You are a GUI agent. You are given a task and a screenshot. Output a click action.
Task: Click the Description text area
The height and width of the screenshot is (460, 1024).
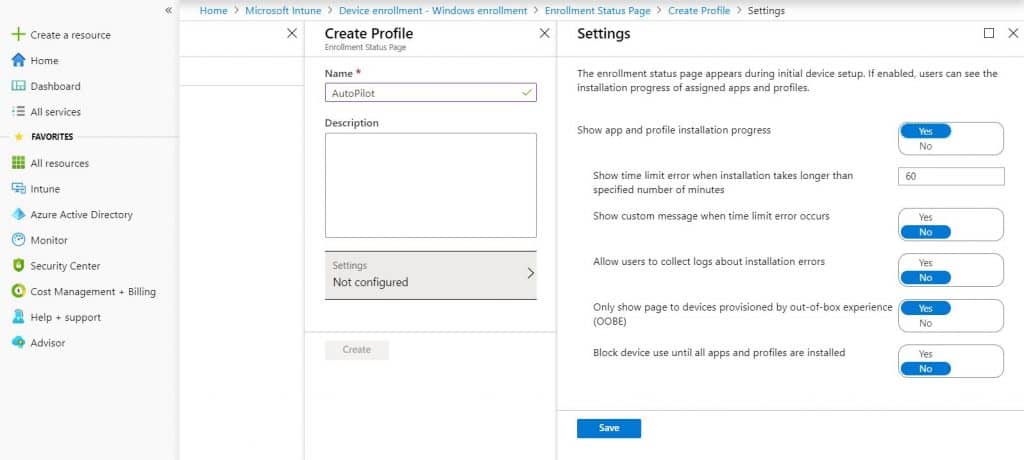point(430,186)
